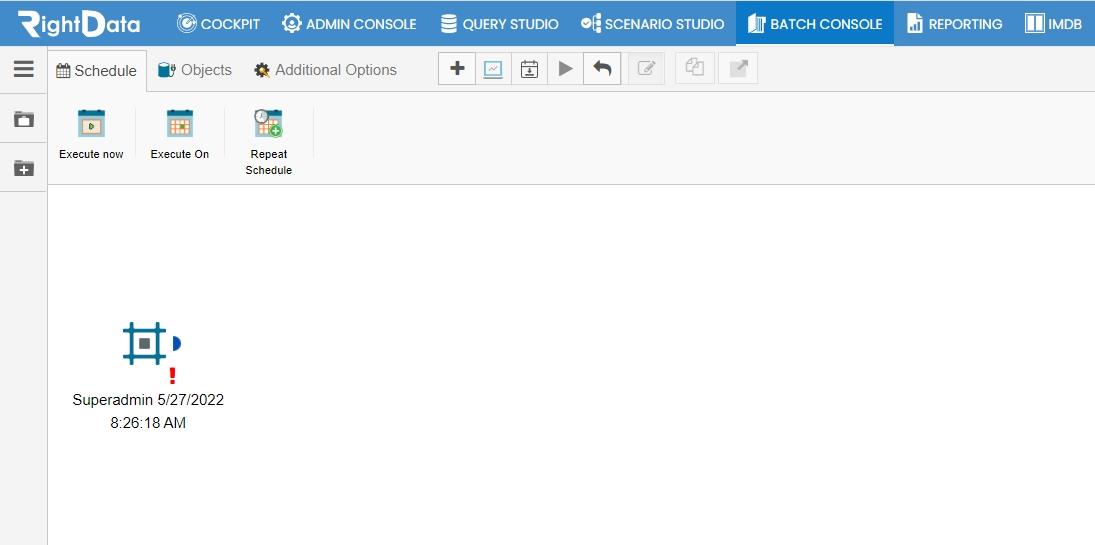The image size is (1095, 545).
Task: Select the Batch Console menu
Action: (814, 24)
